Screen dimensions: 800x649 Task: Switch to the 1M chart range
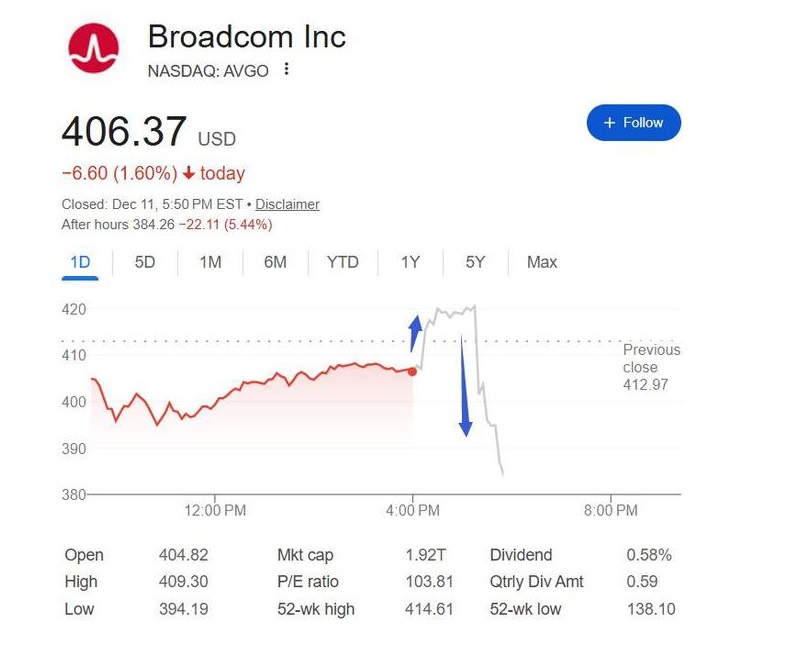point(210,262)
